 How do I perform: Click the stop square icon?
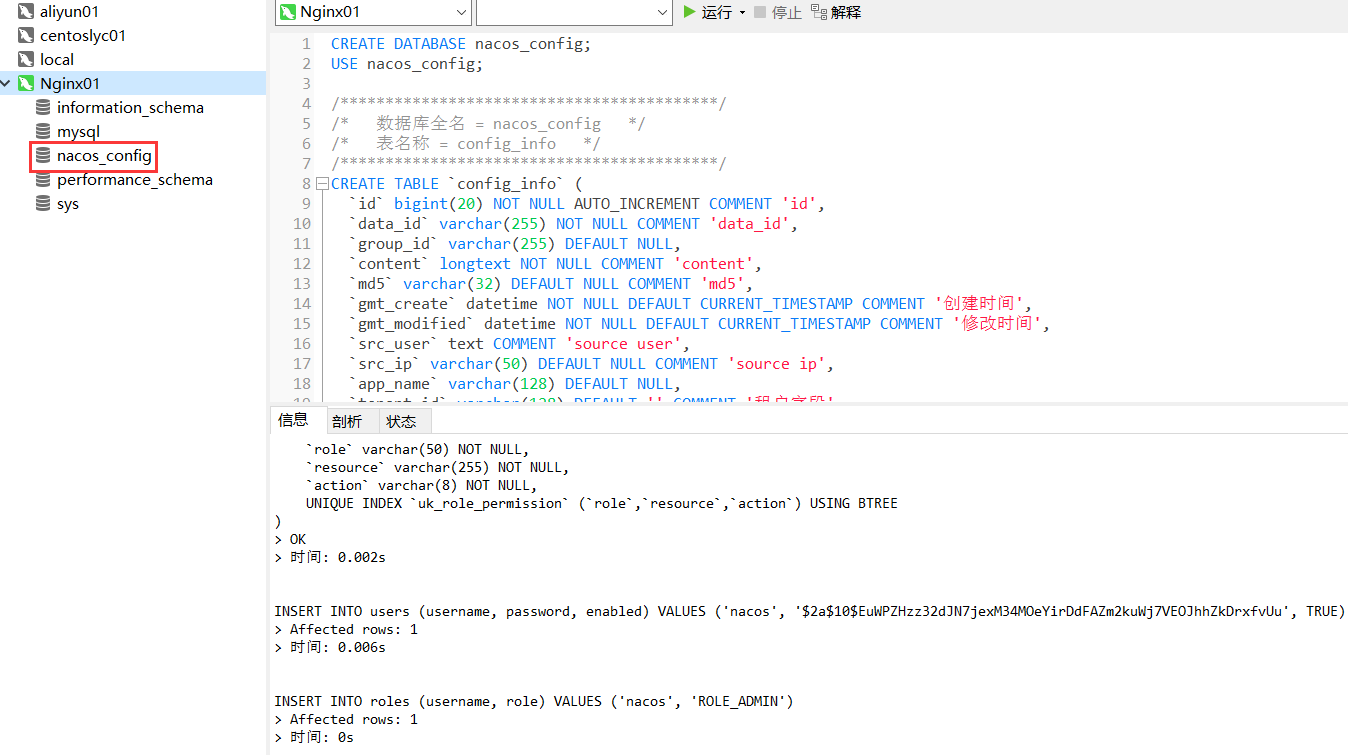coord(760,12)
